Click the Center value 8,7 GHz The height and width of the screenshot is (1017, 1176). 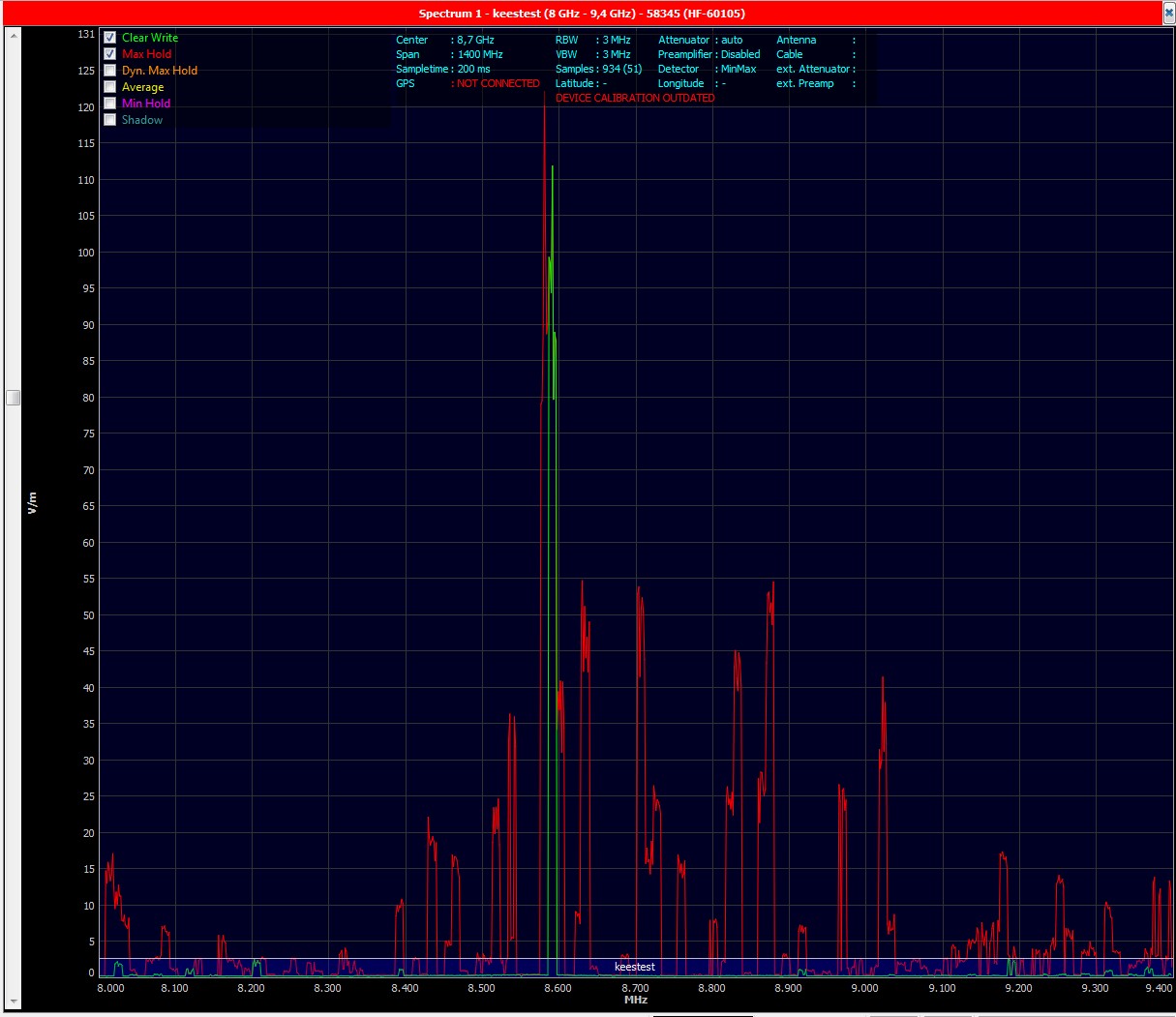[x=475, y=40]
